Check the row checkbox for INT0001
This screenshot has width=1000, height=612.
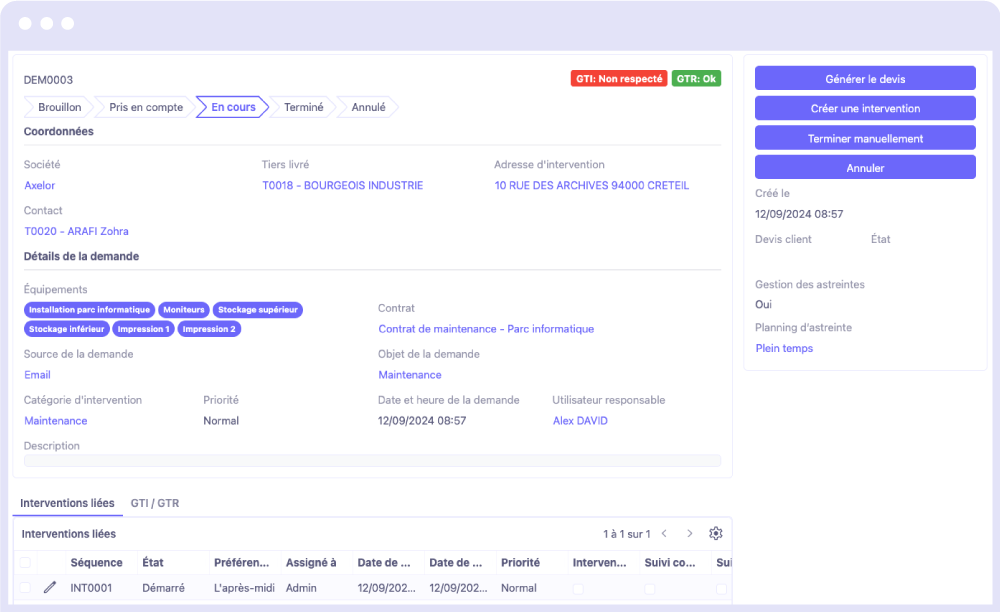click(x=25, y=589)
